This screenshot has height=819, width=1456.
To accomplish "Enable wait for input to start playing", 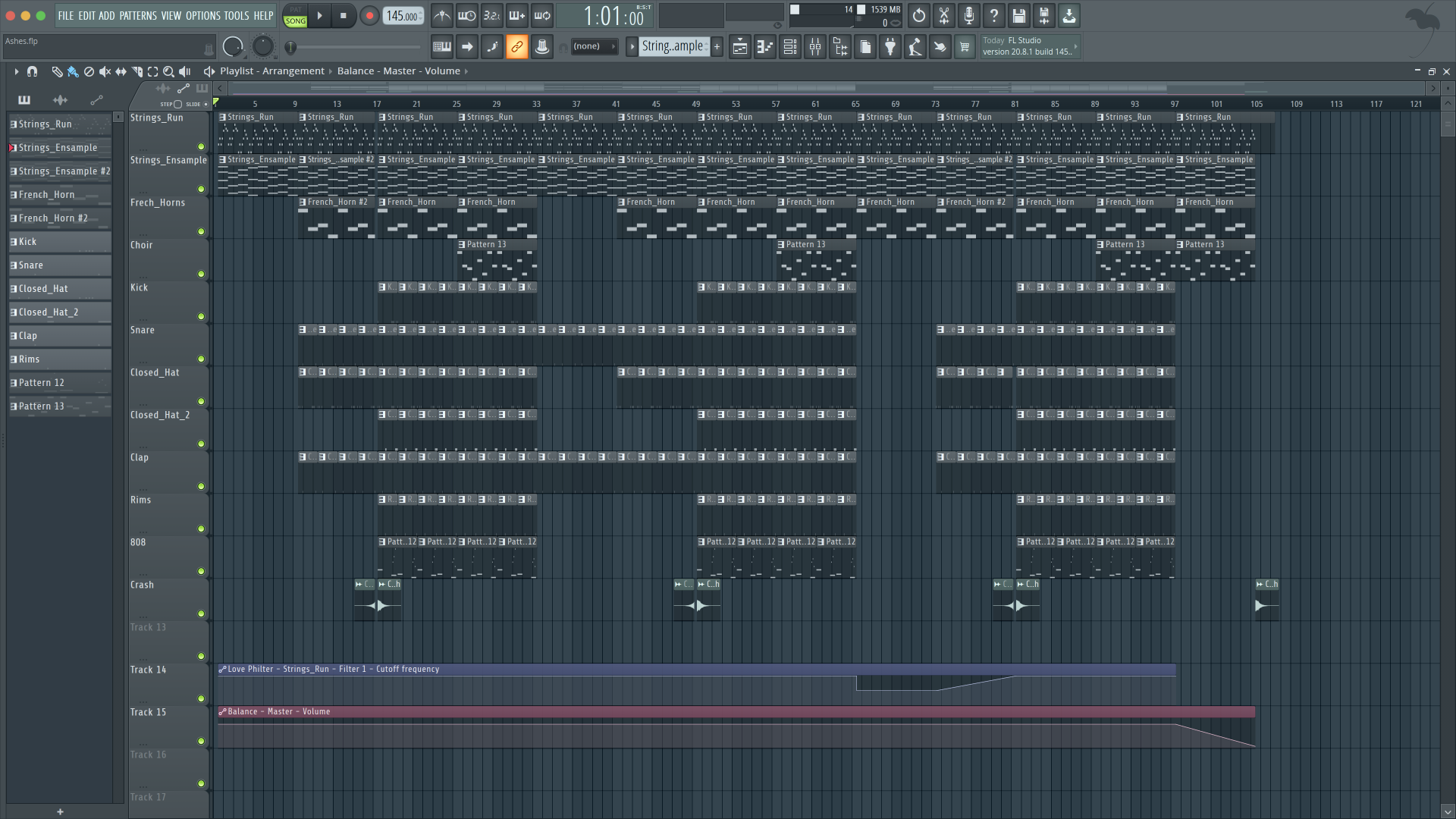I will pyautogui.click(x=467, y=15).
